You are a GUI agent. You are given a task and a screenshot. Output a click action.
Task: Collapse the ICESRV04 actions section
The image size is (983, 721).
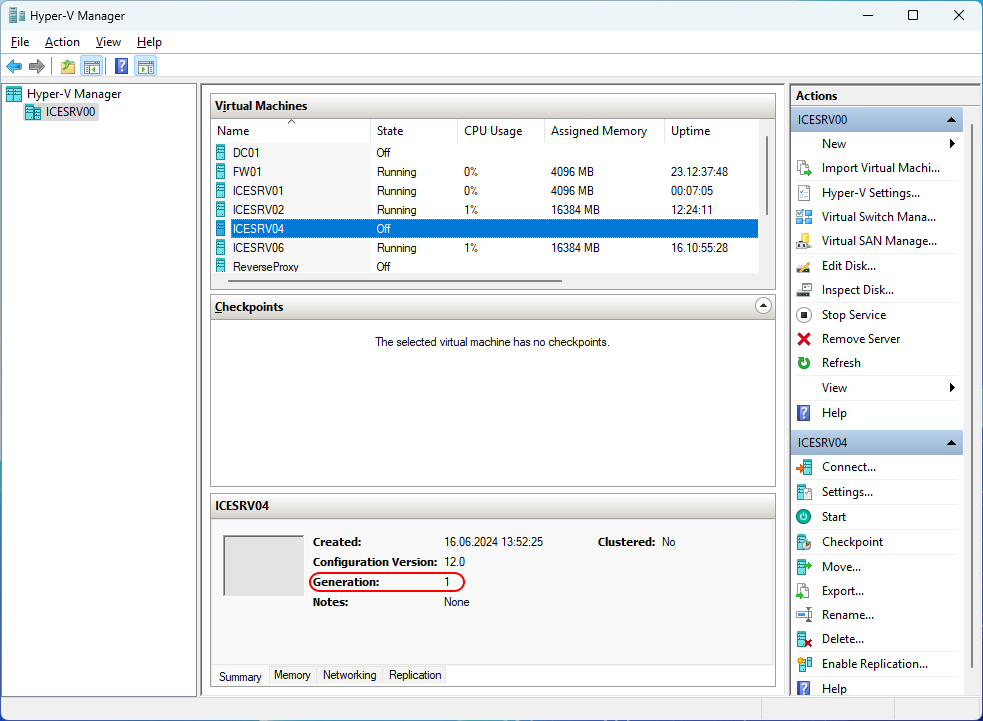tap(951, 443)
